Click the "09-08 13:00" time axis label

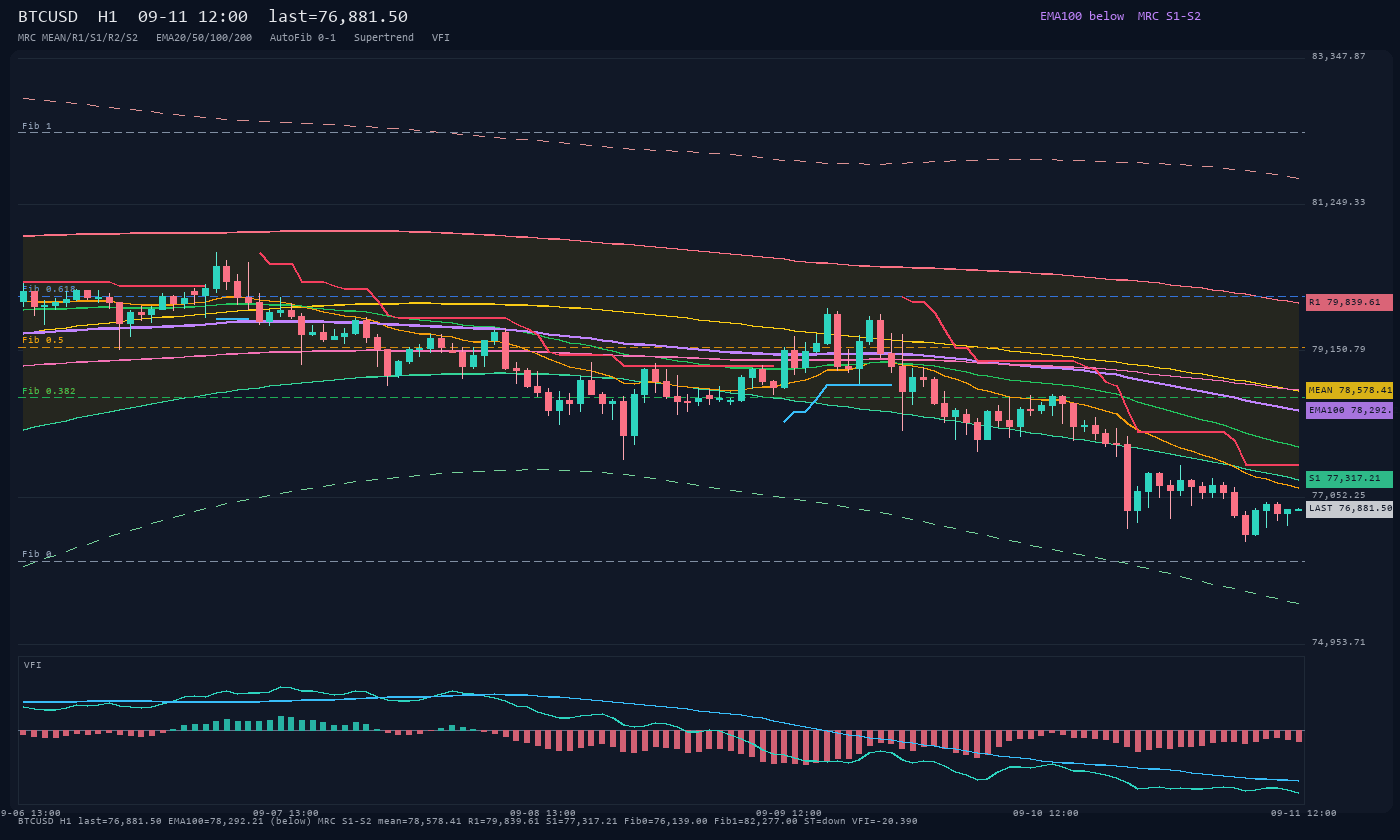(543, 813)
